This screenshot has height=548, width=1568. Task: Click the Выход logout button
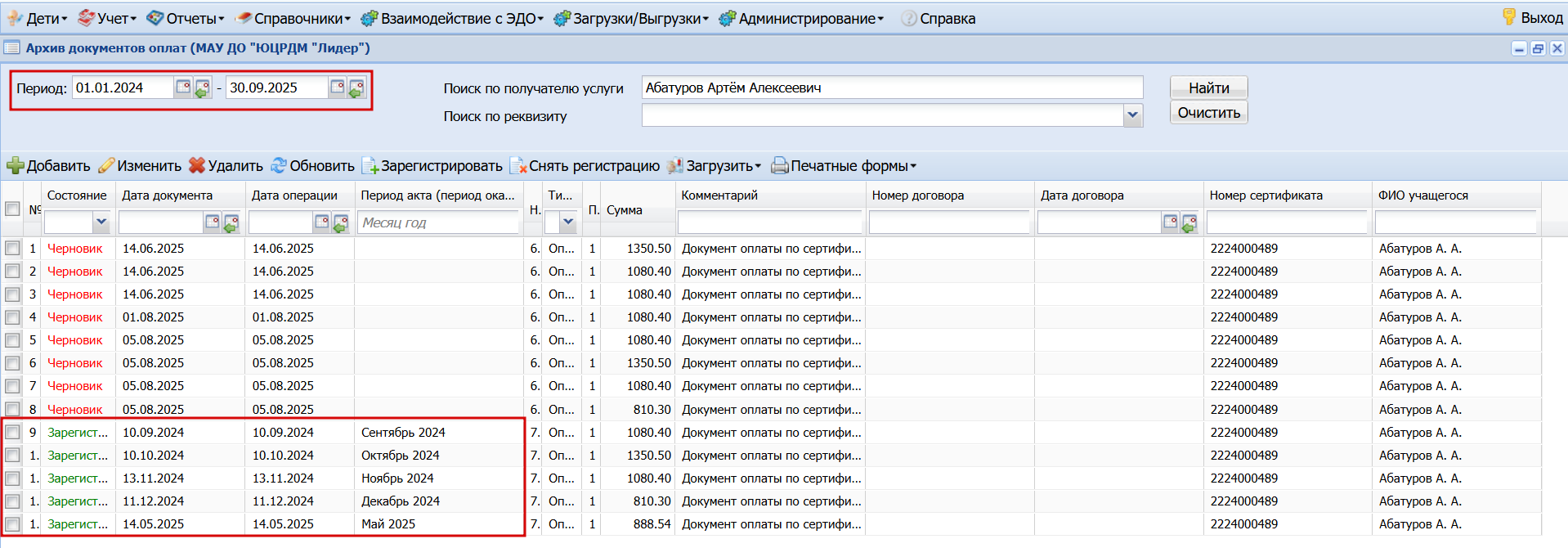(1532, 17)
